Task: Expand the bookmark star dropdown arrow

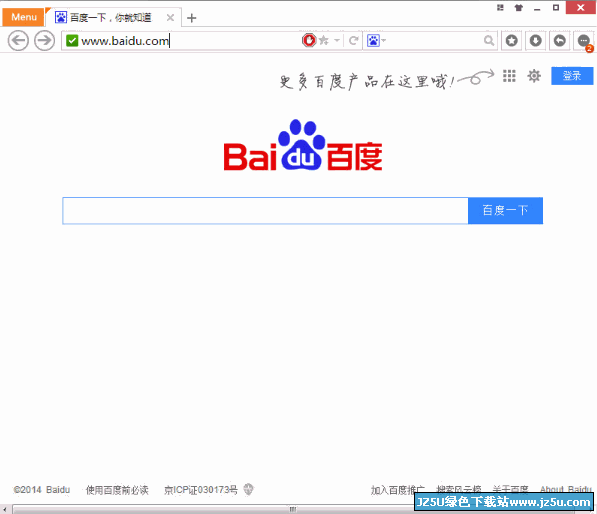Action: click(x=337, y=40)
